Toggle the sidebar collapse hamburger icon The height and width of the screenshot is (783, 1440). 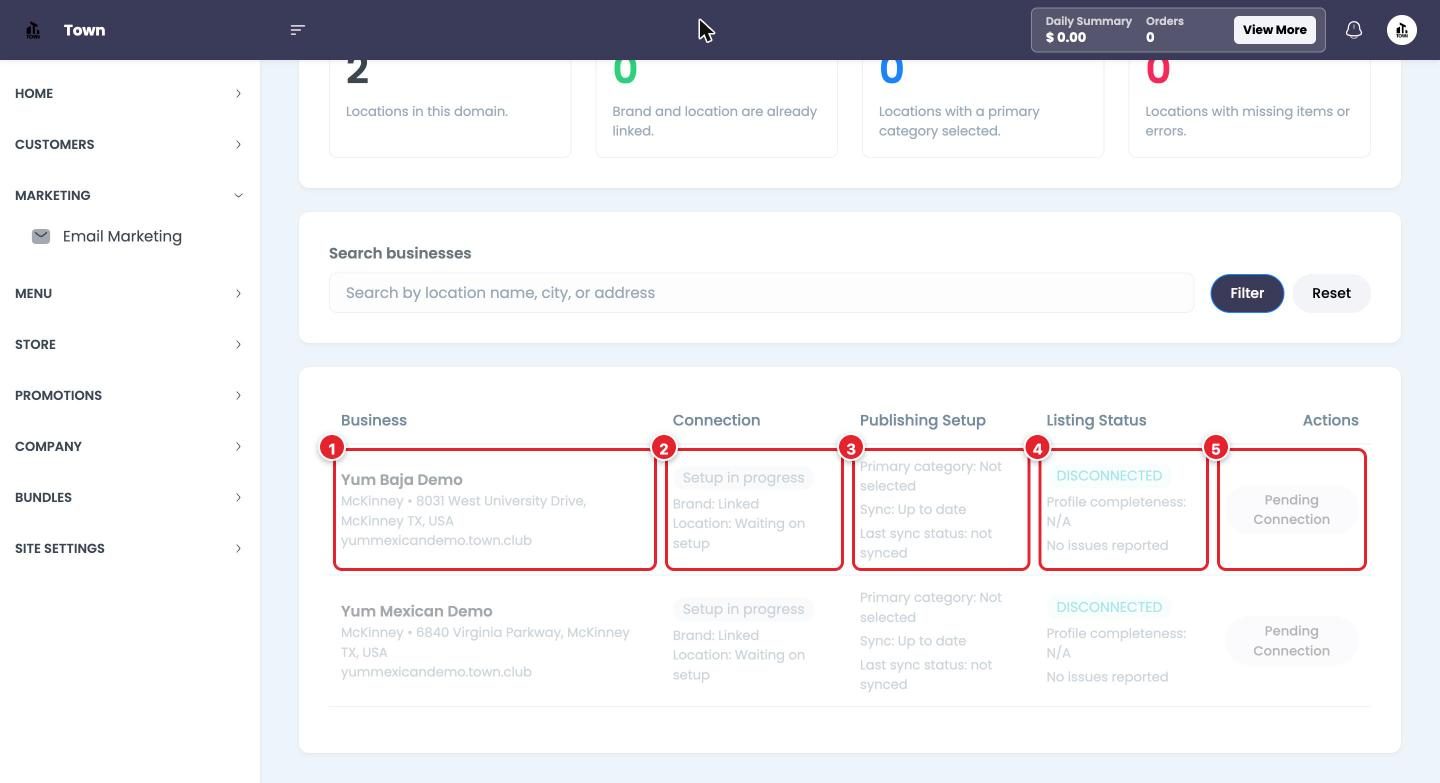[x=297, y=30]
